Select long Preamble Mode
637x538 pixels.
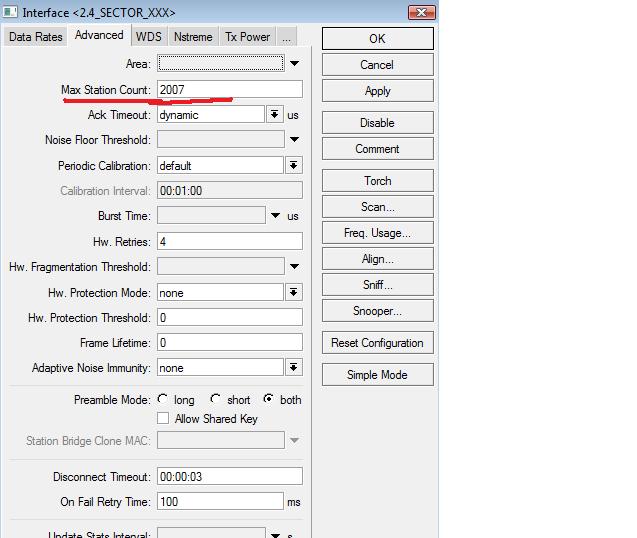(x=163, y=399)
